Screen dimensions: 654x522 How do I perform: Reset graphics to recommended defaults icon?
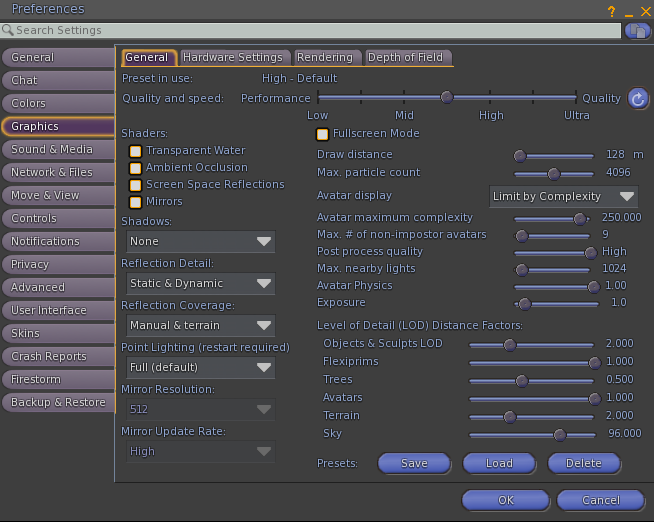click(638, 99)
